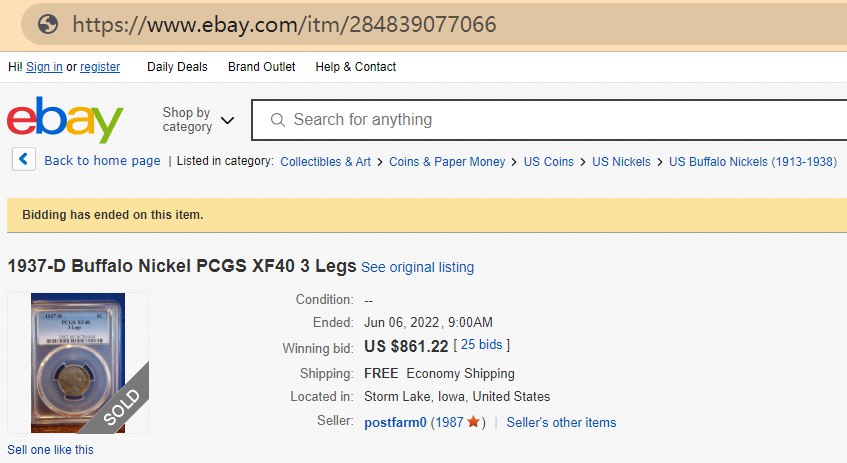The image size is (847, 463).
Task: Click the search magnifier icon
Action: tap(277, 120)
